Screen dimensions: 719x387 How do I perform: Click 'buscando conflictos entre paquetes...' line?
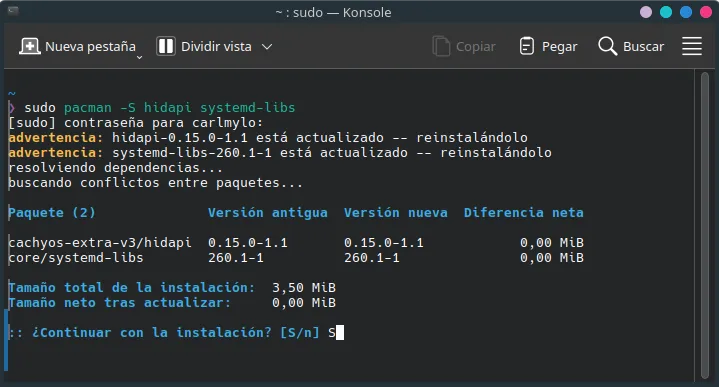coord(155,183)
